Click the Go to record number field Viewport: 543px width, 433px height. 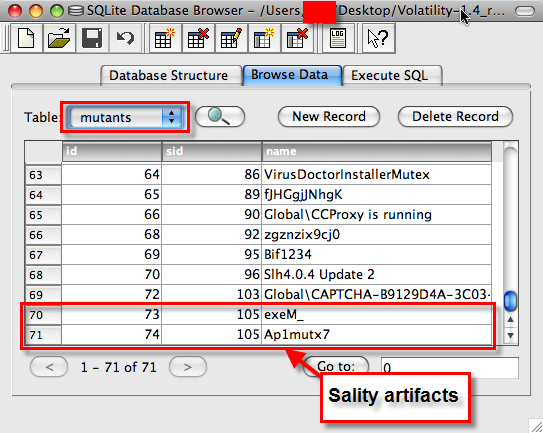pyautogui.click(x=449, y=368)
